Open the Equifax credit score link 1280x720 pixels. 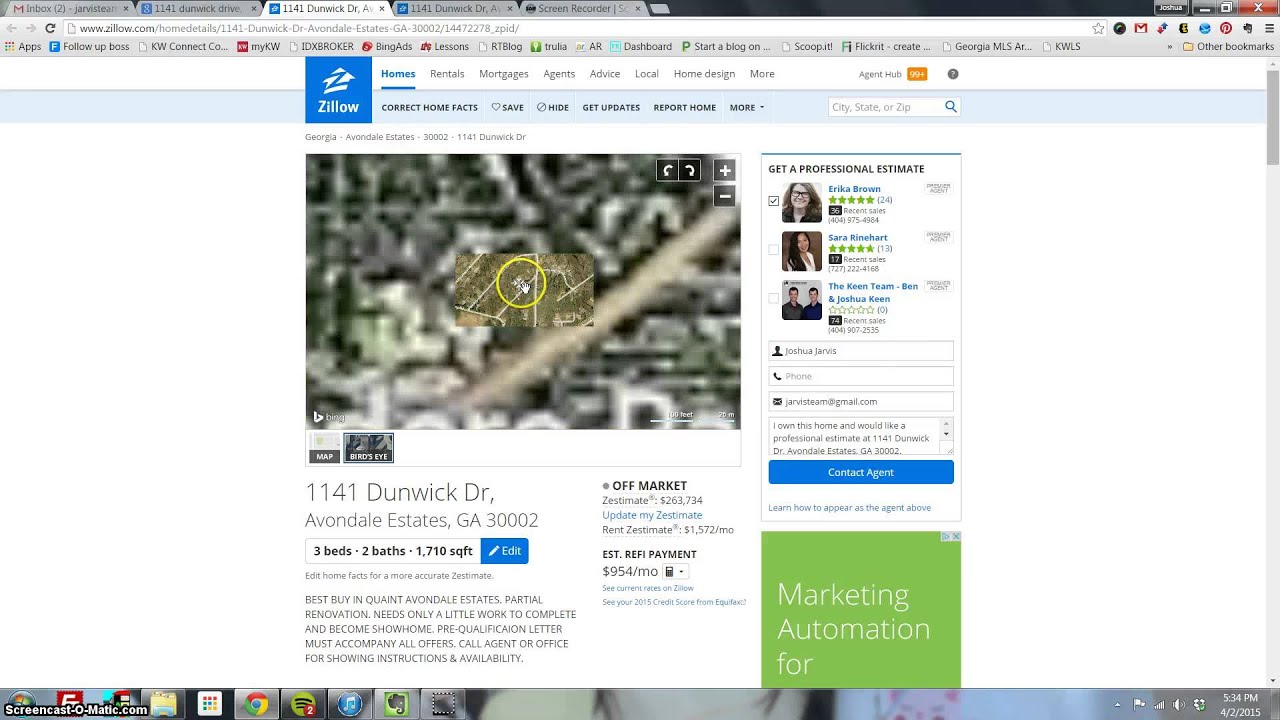pyautogui.click(x=674, y=602)
